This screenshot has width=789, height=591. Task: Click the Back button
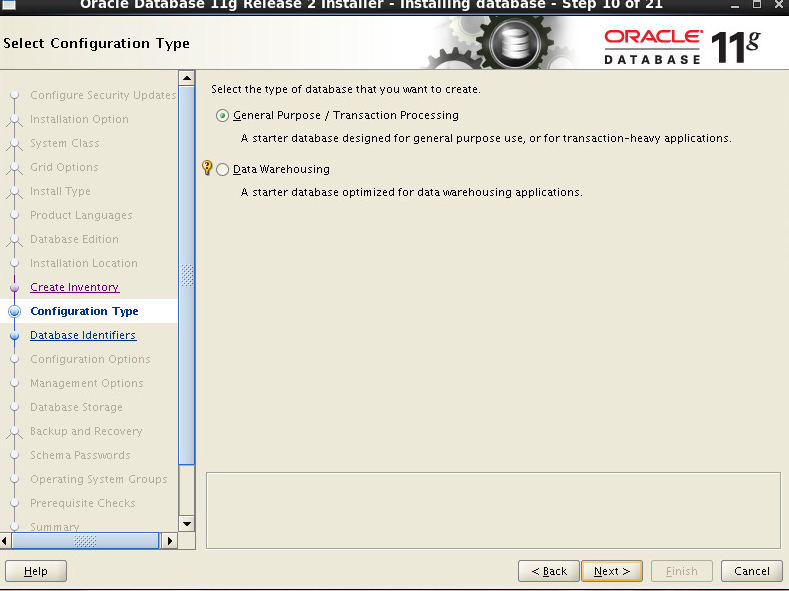click(548, 571)
